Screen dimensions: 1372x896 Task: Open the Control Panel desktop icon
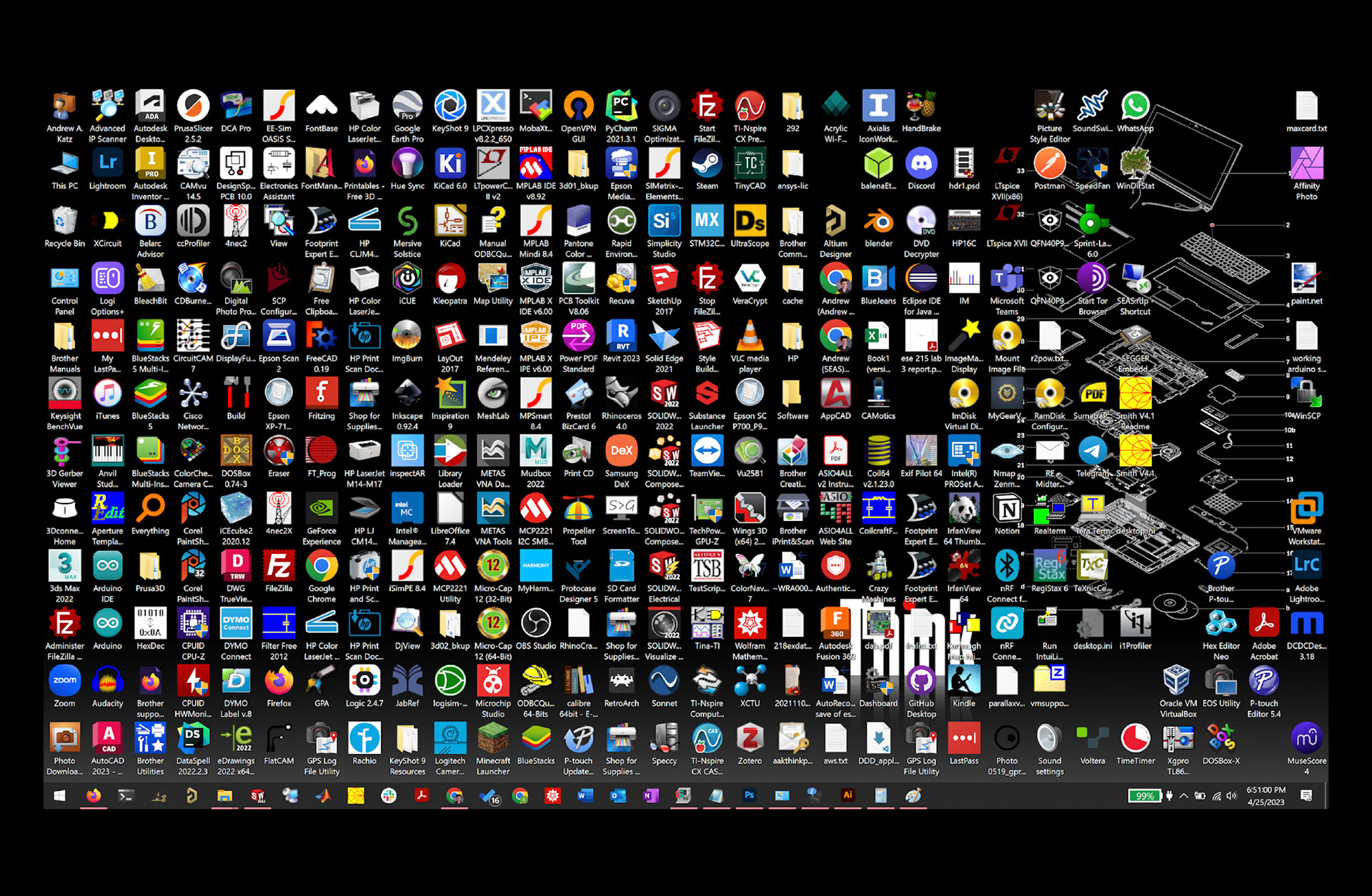[64, 289]
